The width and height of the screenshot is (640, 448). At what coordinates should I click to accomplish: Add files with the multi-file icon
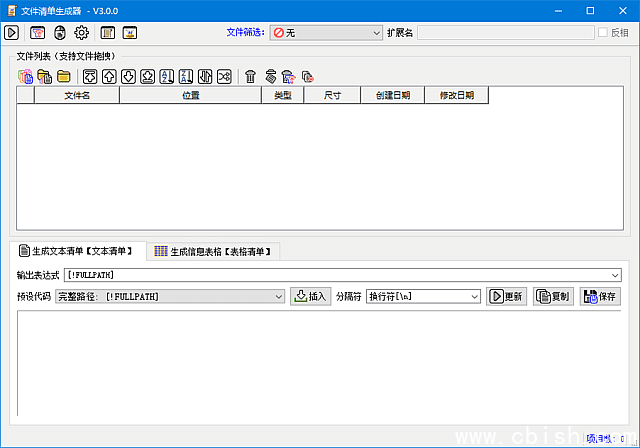tap(25, 76)
